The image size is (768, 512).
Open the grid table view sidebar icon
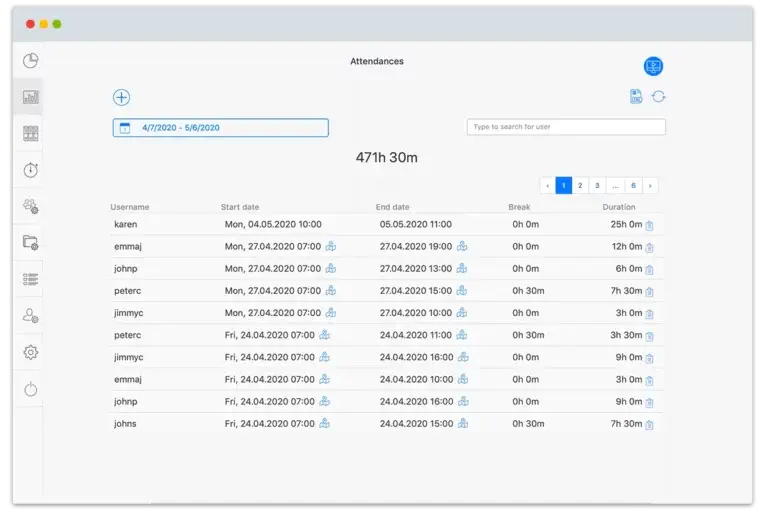click(30, 133)
